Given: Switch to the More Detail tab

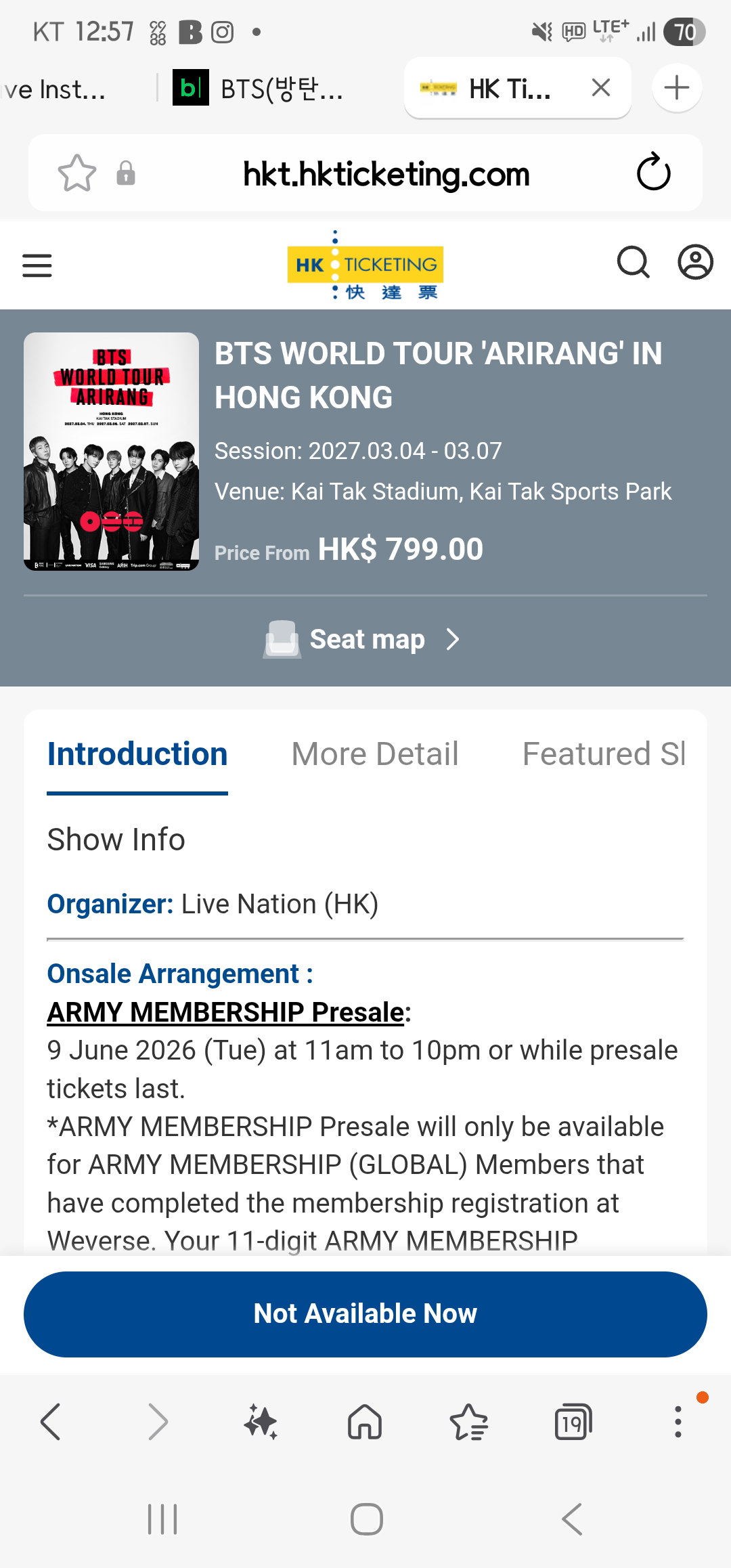Looking at the screenshot, I should pyautogui.click(x=375, y=754).
